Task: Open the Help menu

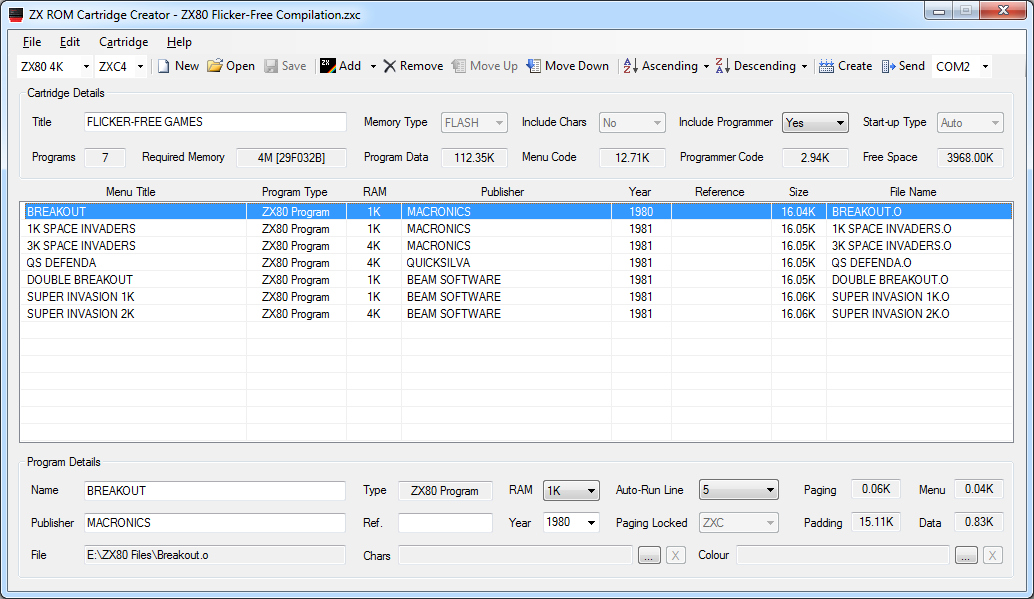Action: (179, 42)
